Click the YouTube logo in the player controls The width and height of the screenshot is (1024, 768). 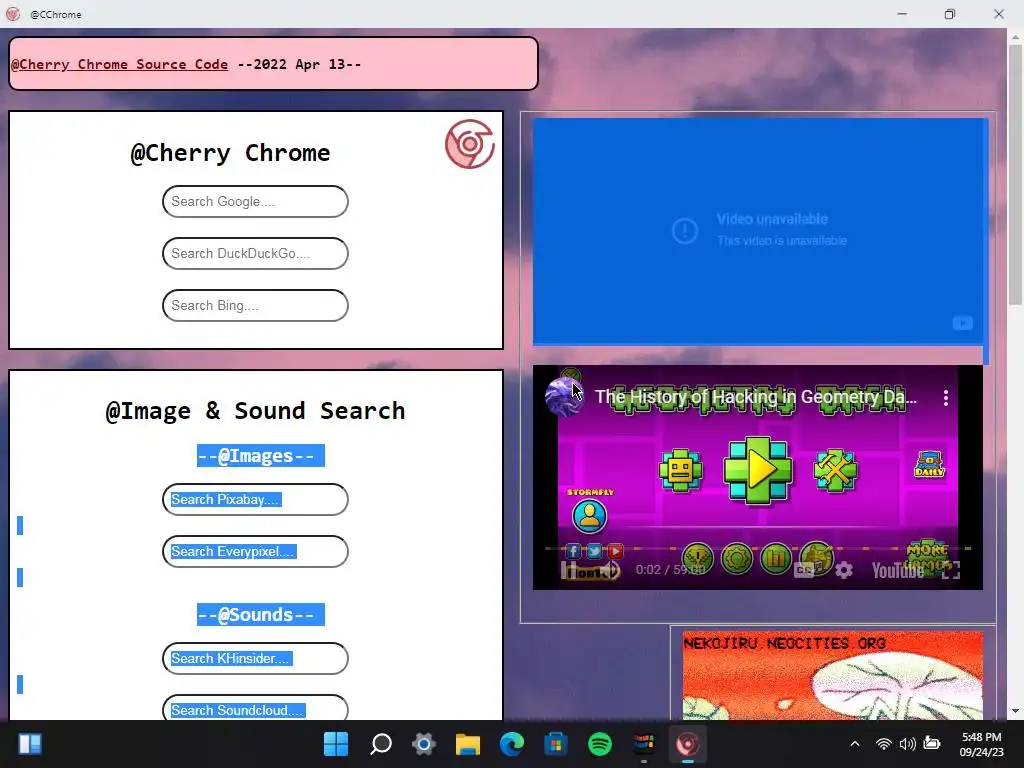coord(897,571)
